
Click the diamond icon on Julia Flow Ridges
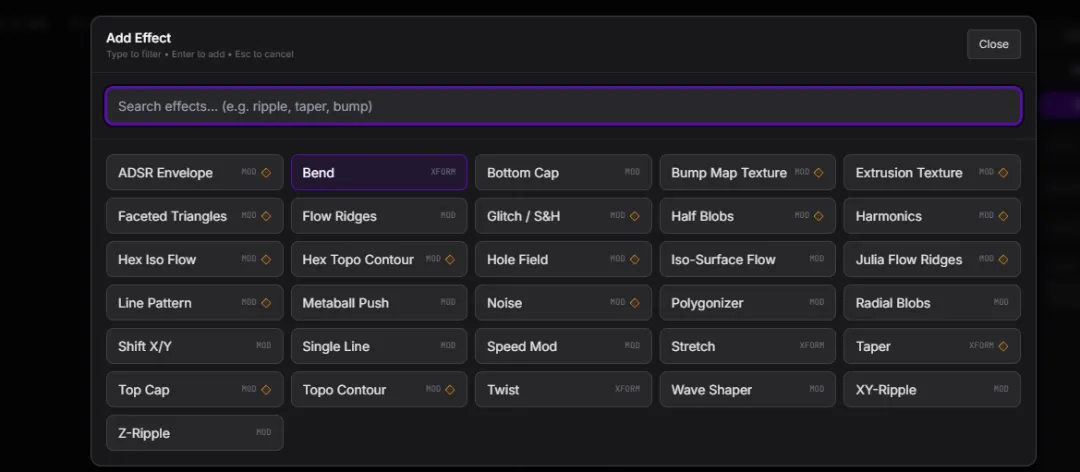click(1003, 260)
